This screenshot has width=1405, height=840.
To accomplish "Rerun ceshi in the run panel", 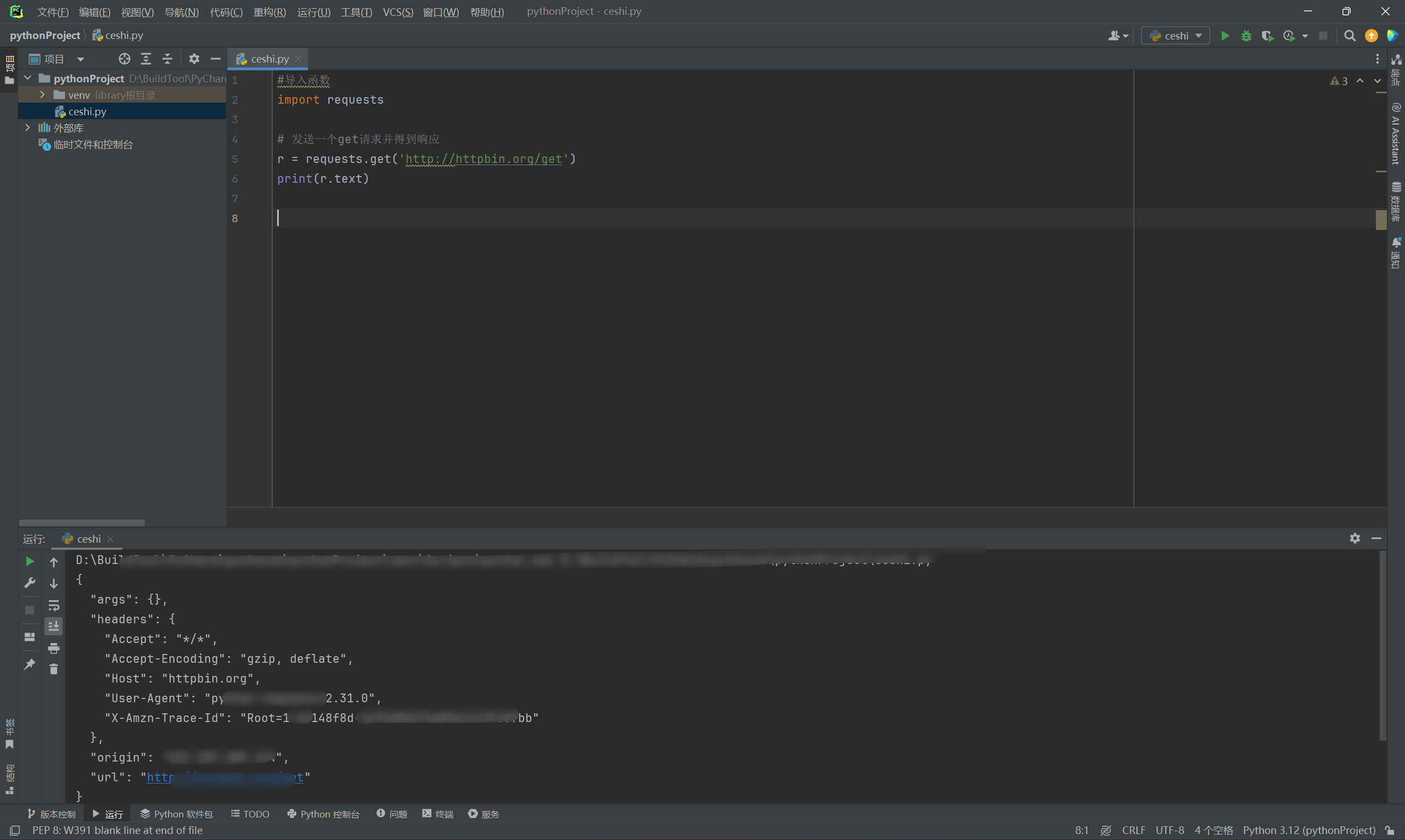I will (30, 561).
